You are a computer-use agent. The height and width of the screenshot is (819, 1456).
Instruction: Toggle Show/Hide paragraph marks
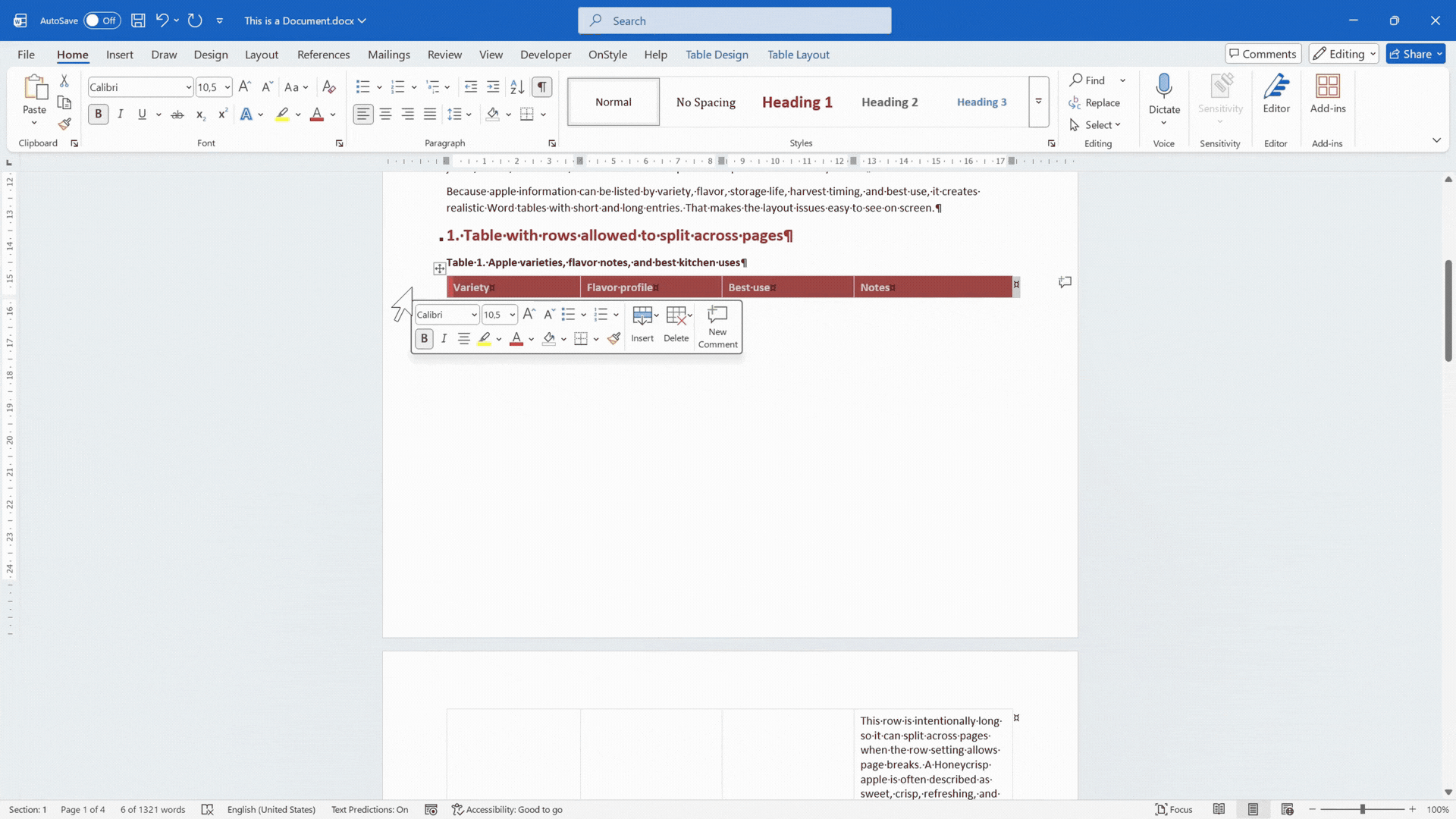pos(541,87)
